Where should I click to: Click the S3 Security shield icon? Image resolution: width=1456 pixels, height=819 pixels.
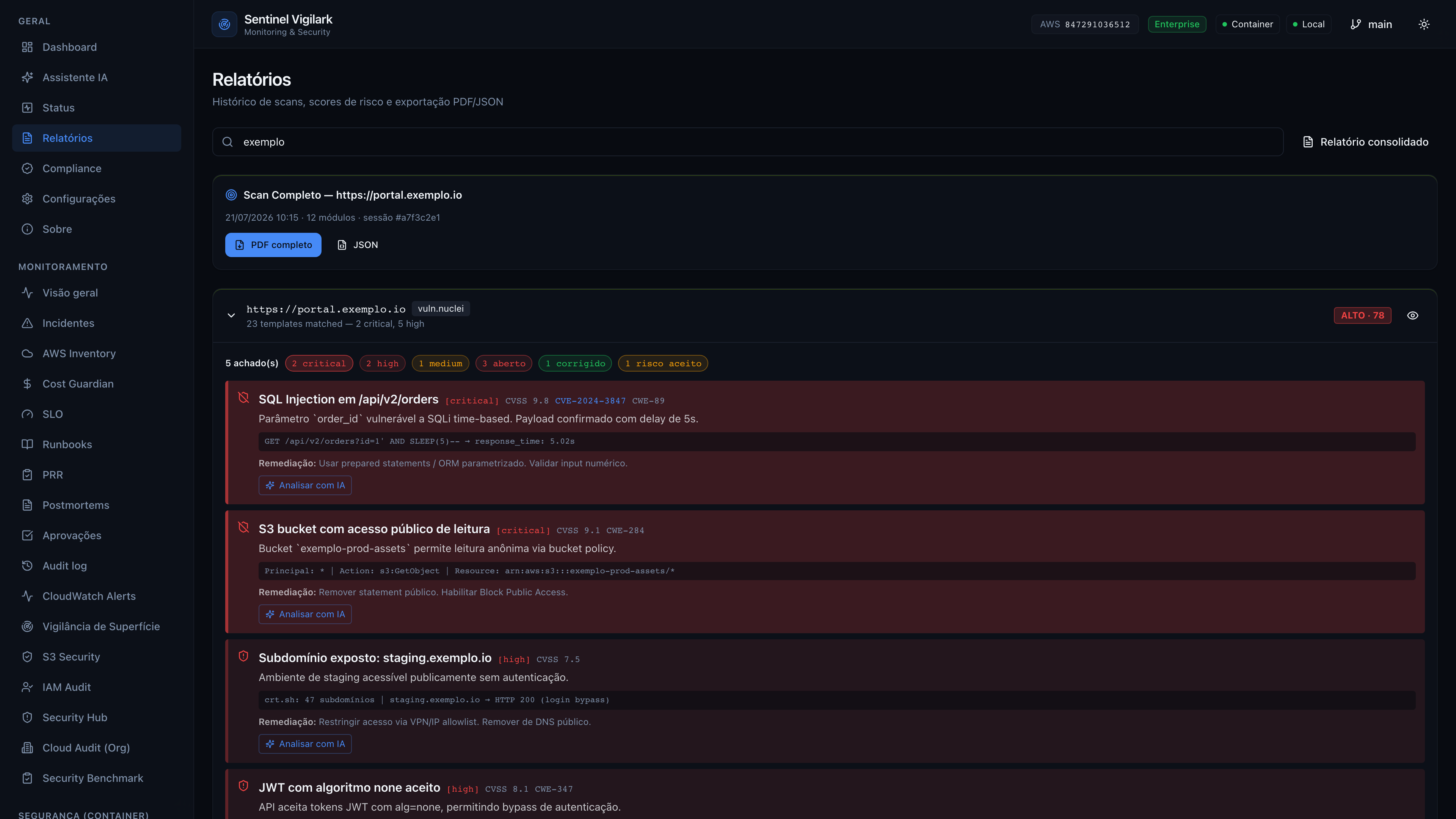coord(27,657)
